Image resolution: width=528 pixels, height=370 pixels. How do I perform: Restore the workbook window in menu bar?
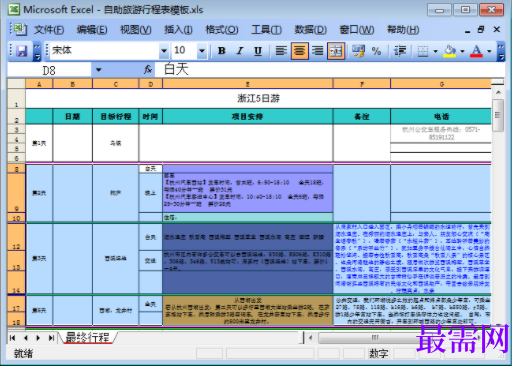coord(481,30)
